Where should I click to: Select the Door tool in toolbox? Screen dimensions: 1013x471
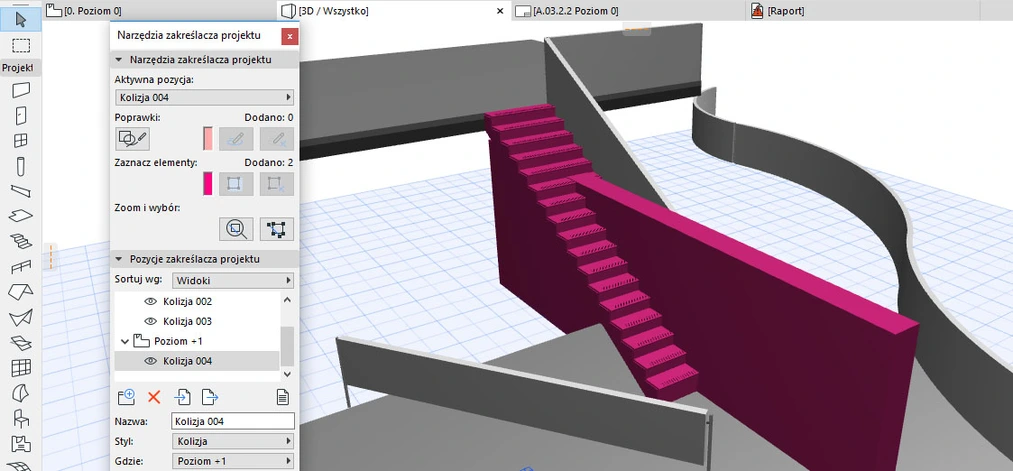tap(21, 115)
